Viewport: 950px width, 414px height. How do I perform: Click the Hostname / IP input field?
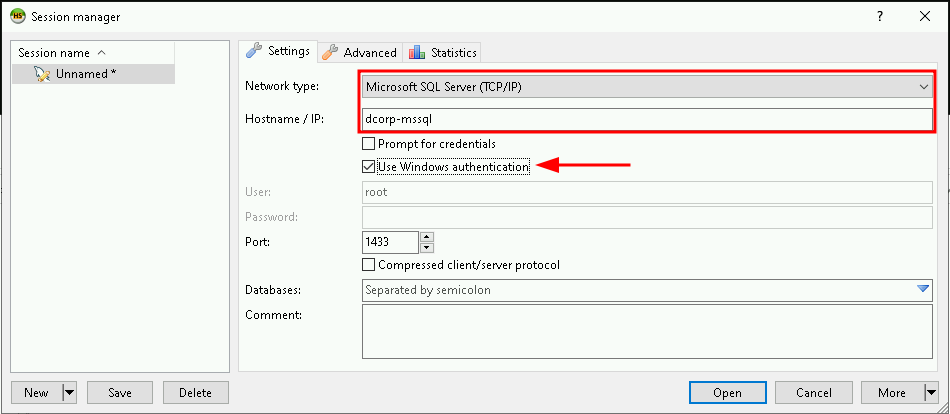pyautogui.click(x=645, y=120)
